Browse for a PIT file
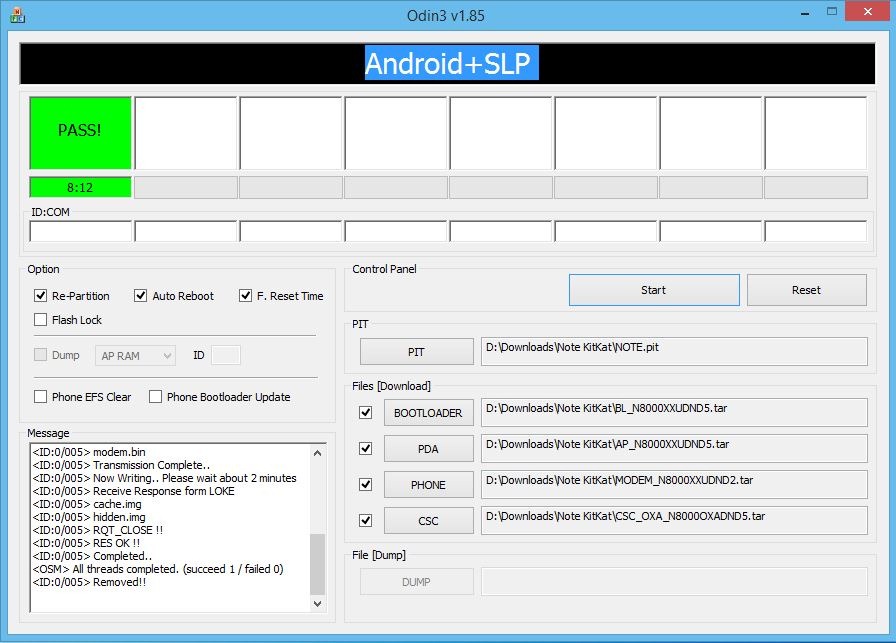Viewport: 896px width, 643px height. coord(417,352)
